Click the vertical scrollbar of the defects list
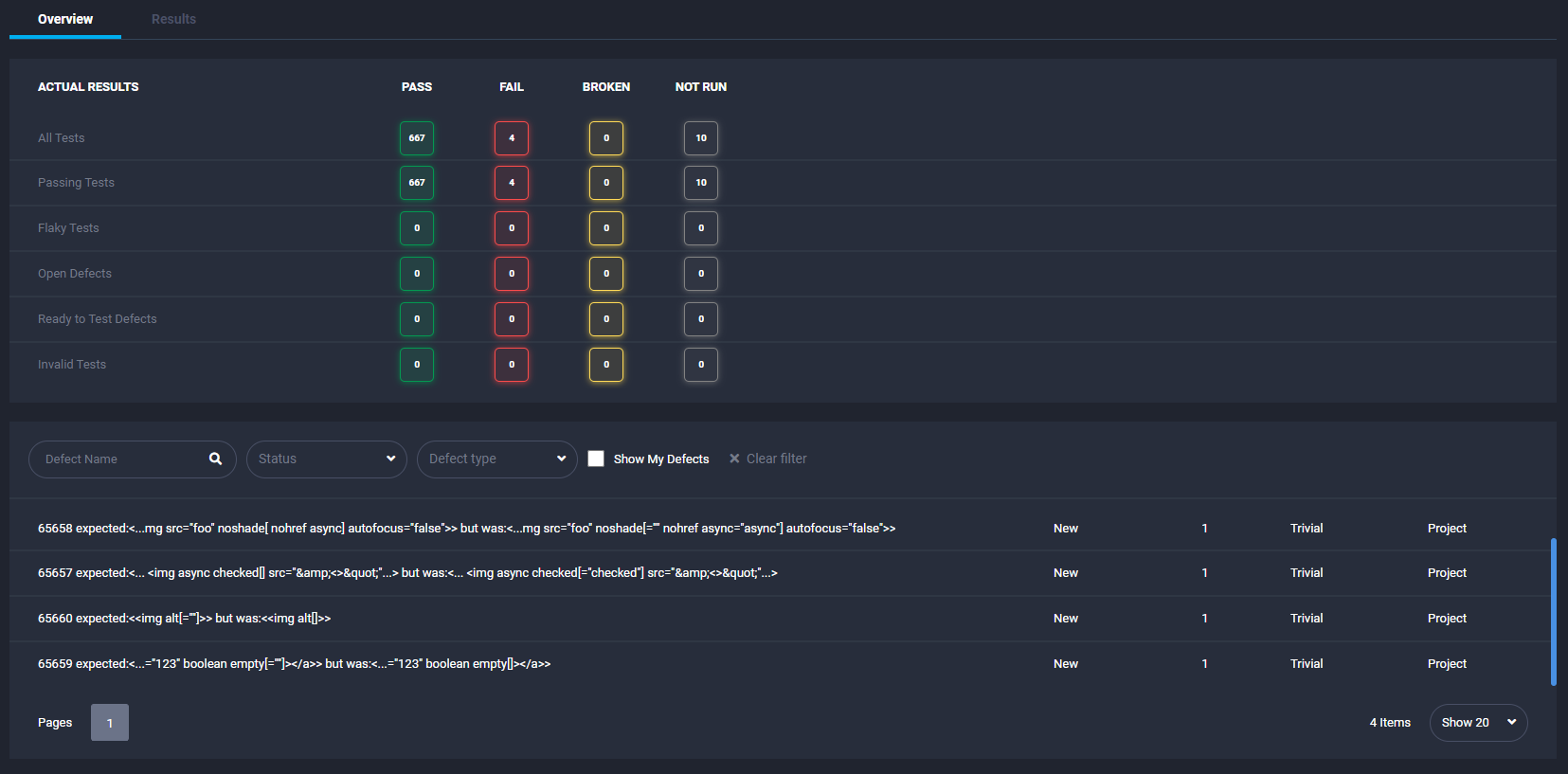 click(1553, 612)
